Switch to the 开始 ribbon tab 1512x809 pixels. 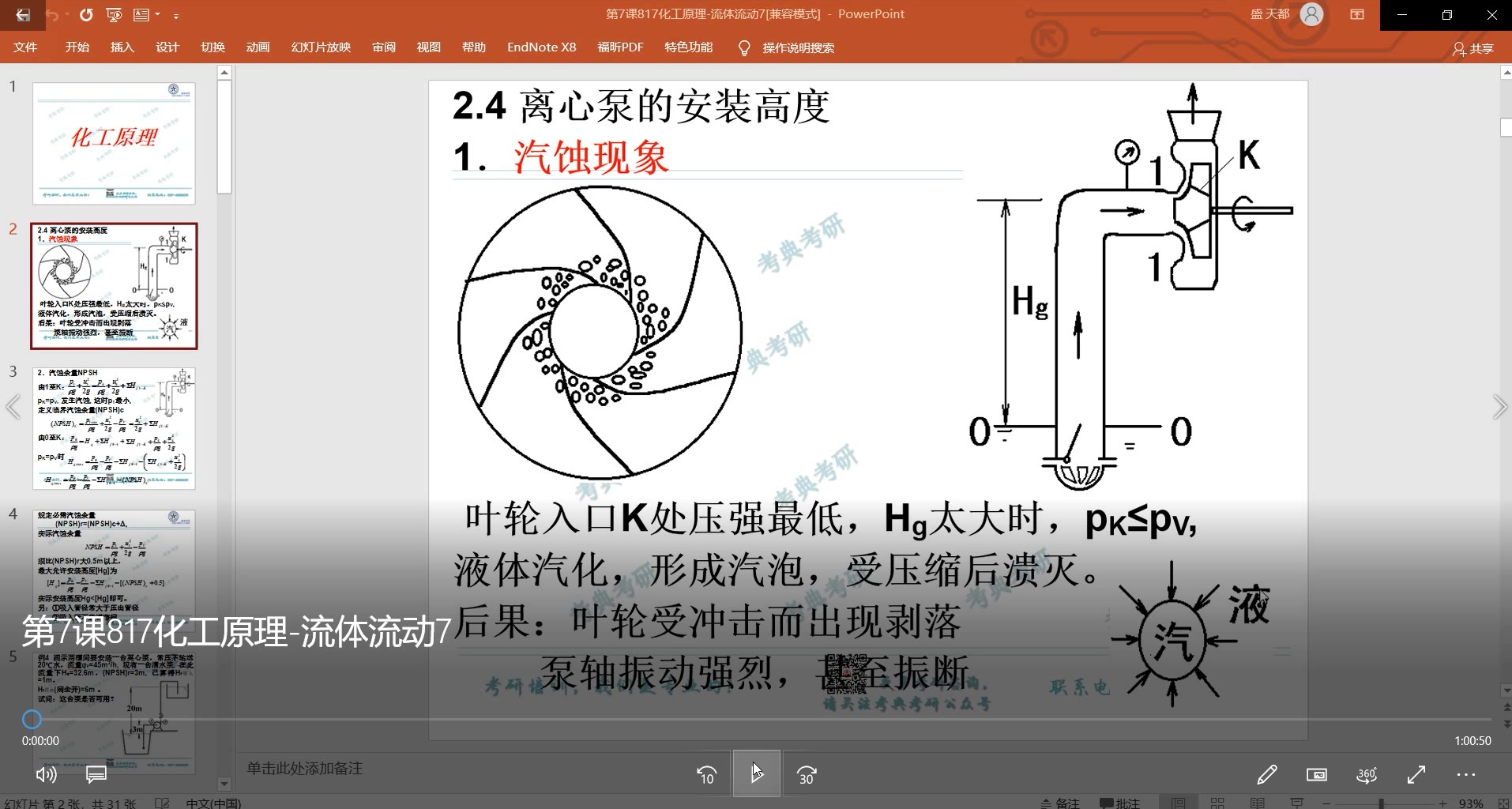(x=77, y=47)
